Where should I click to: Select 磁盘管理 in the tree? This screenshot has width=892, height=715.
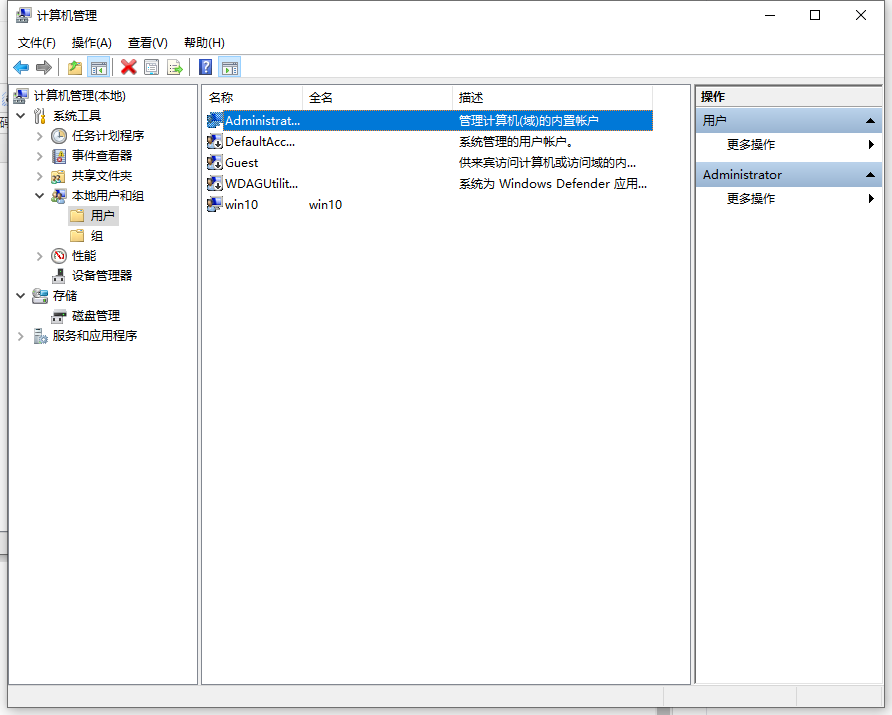[95, 316]
